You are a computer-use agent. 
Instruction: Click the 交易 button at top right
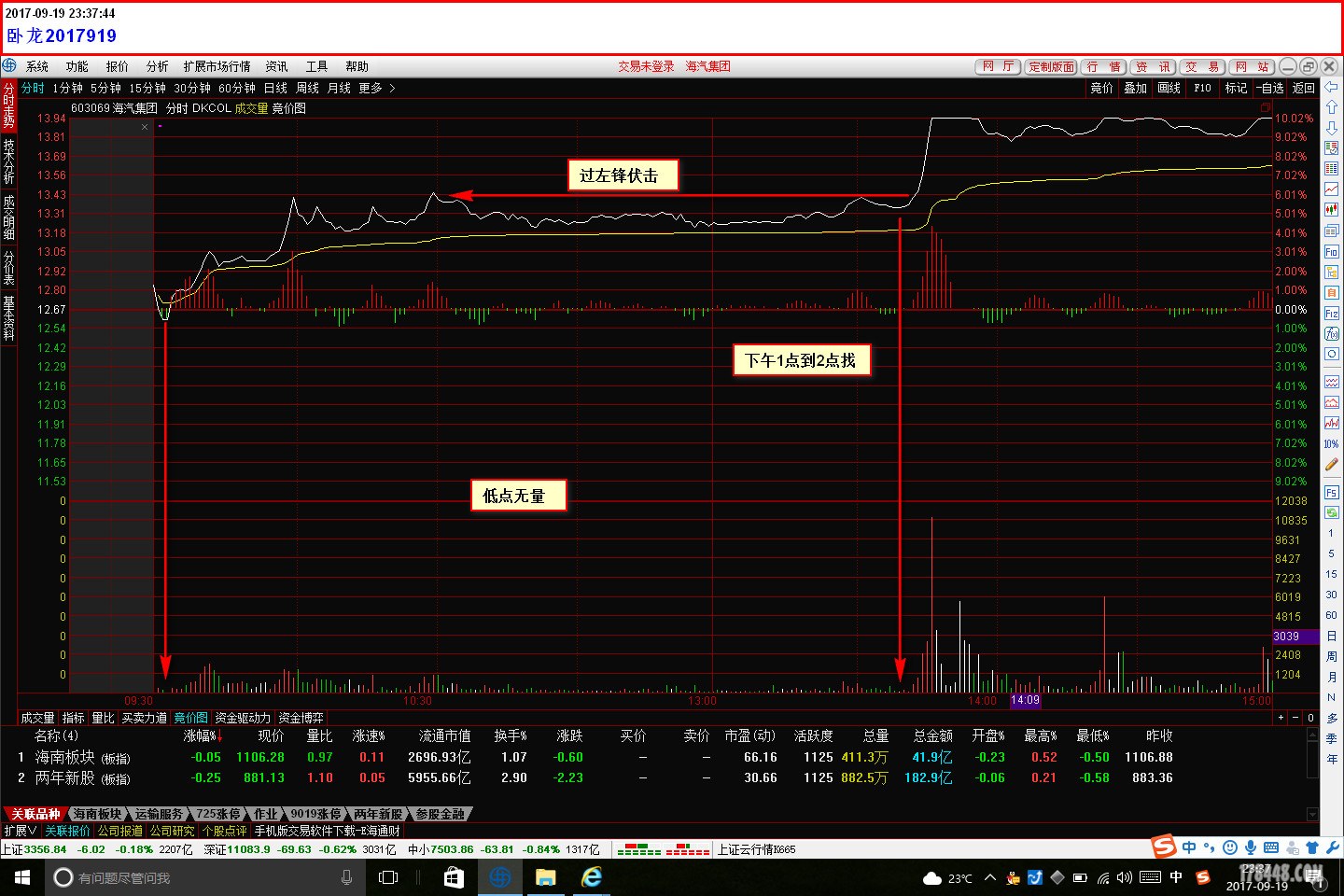(1202, 66)
